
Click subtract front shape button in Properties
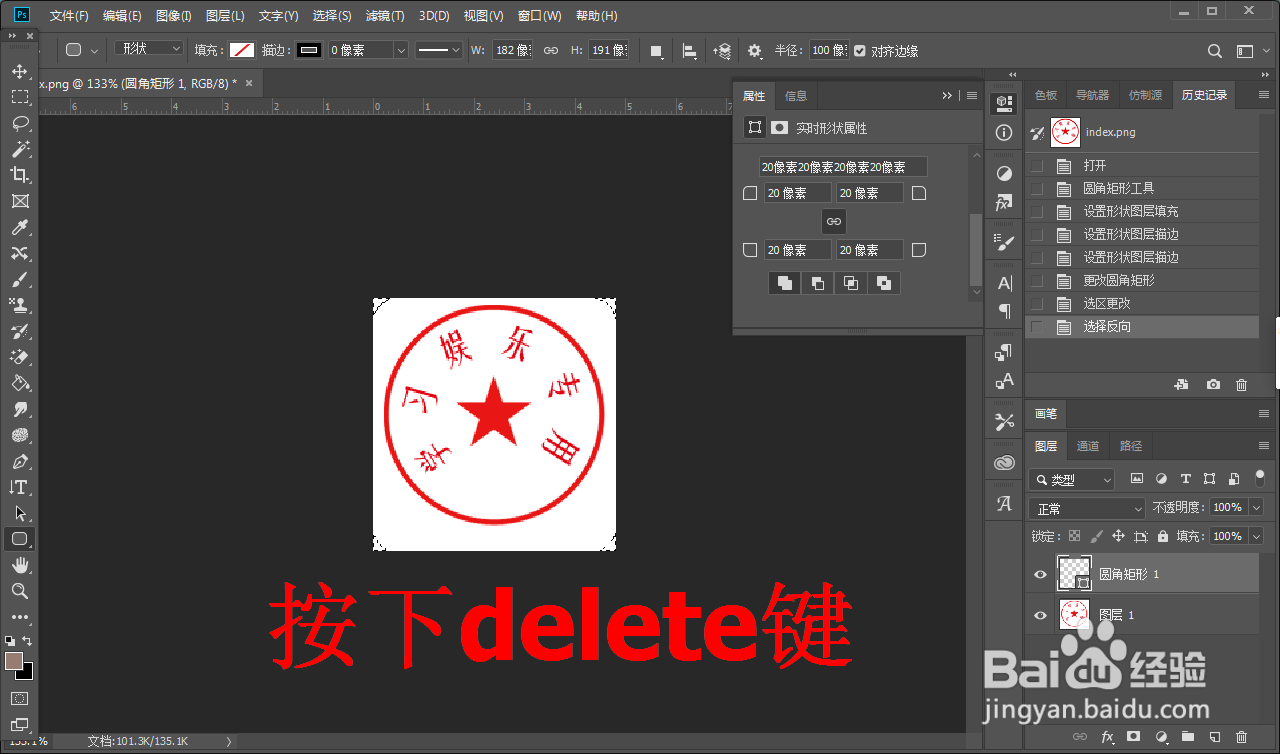tap(818, 283)
